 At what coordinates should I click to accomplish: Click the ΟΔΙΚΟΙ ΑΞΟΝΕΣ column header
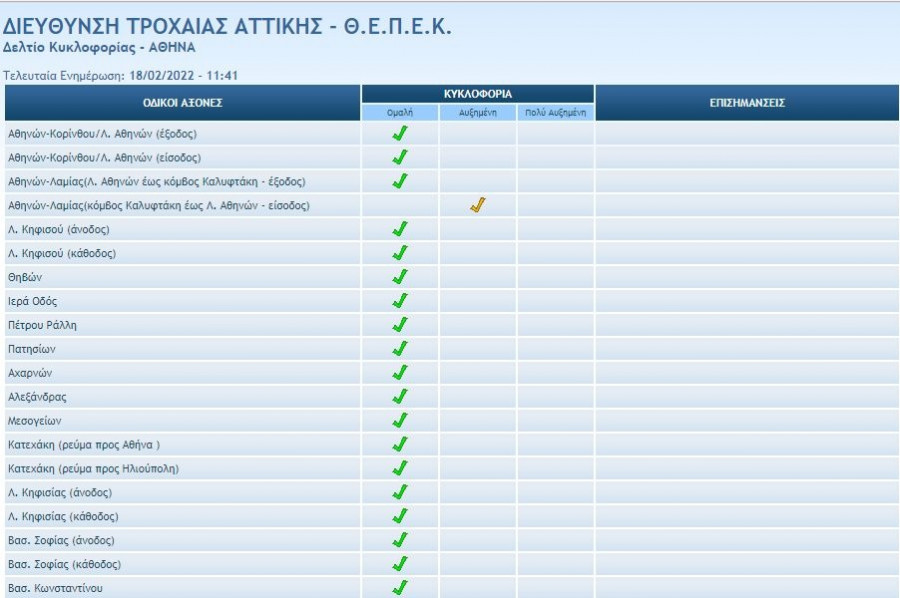(182, 103)
